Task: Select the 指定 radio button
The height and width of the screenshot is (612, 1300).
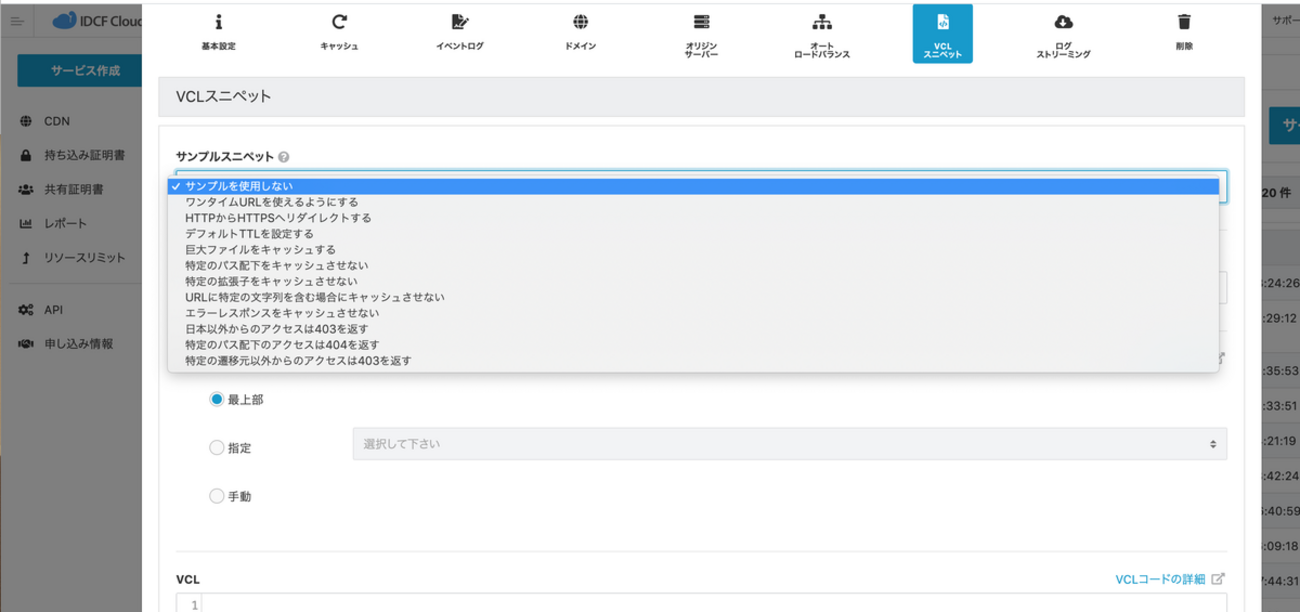Action: (216, 448)
